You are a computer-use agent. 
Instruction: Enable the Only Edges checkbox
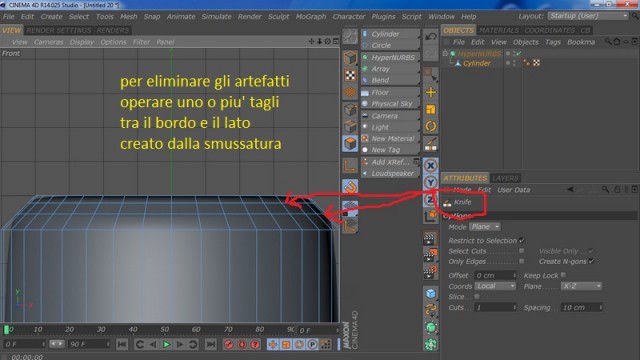522,261
